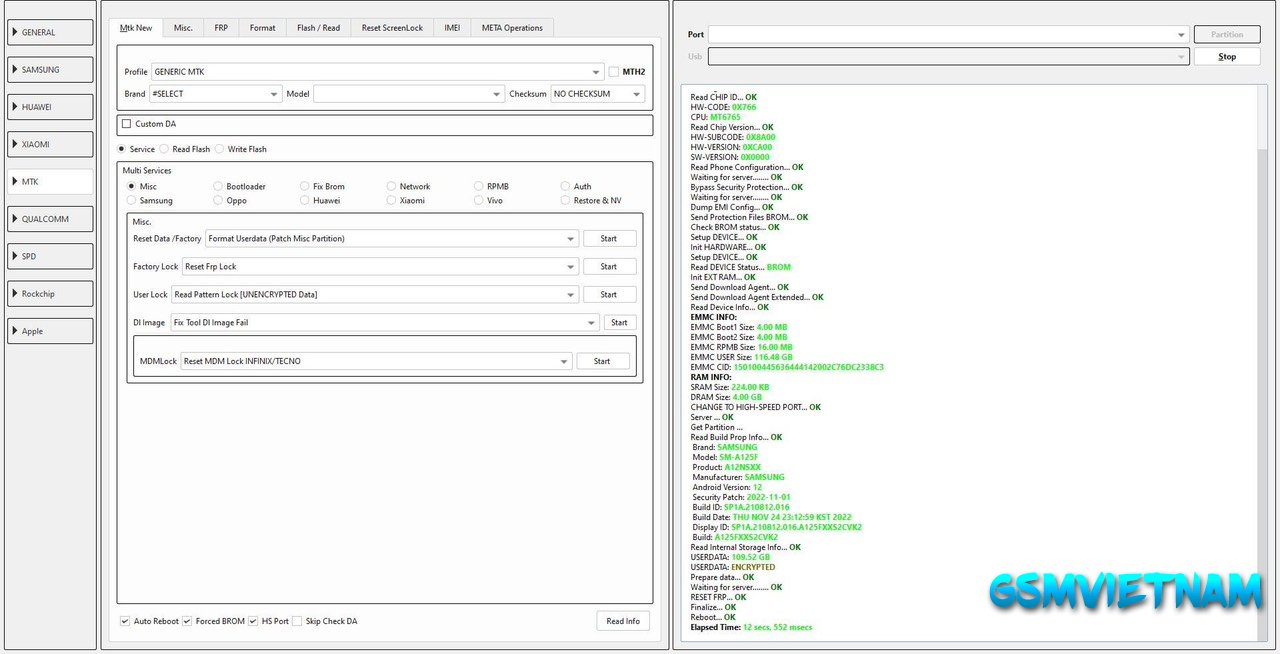Open the Factory Lock dropdown
The height and width of the screenshot is (654, 1280).
point(381,266)
